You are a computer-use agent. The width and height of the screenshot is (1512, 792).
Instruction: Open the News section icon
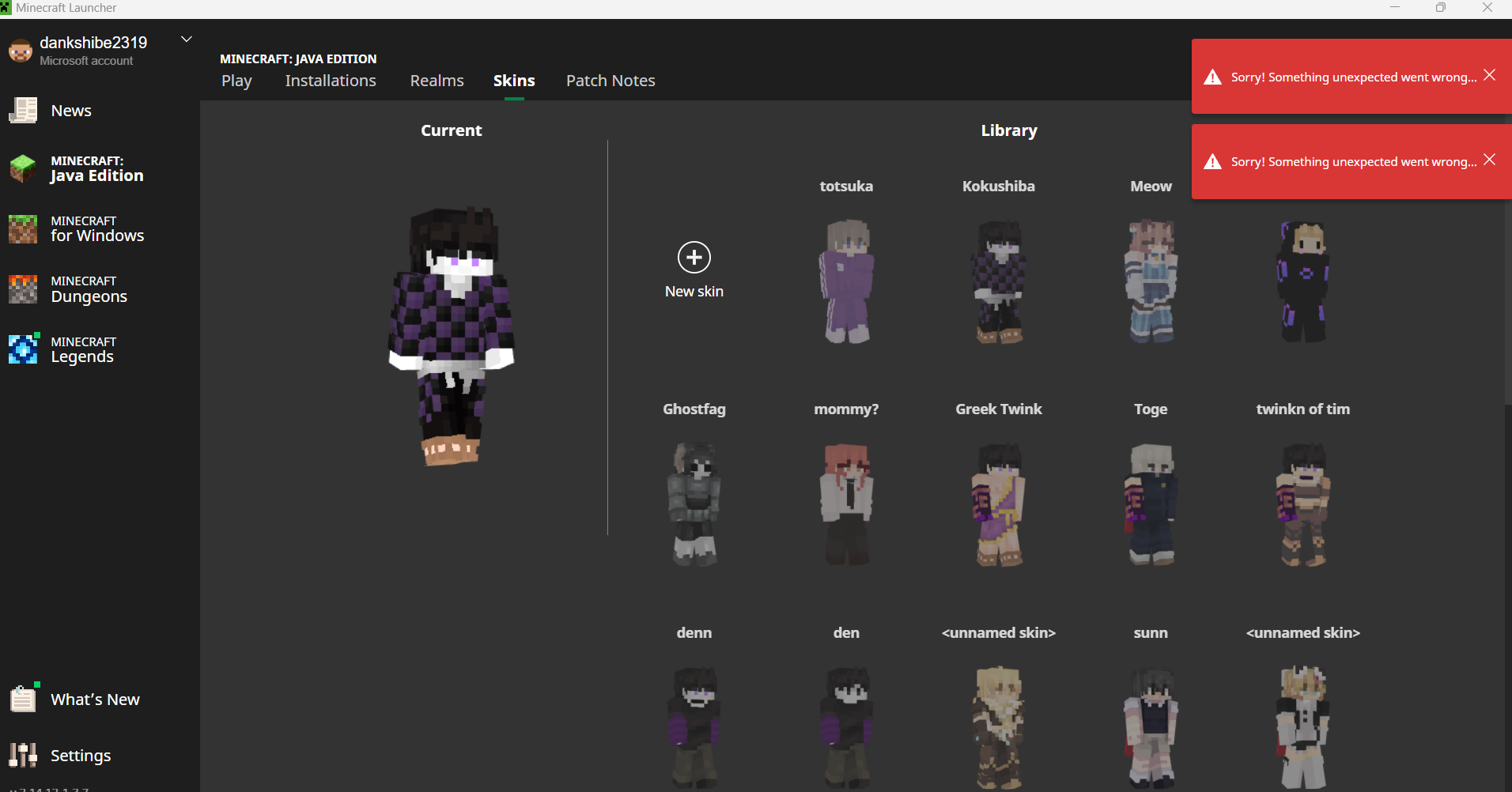click(23, 111)
